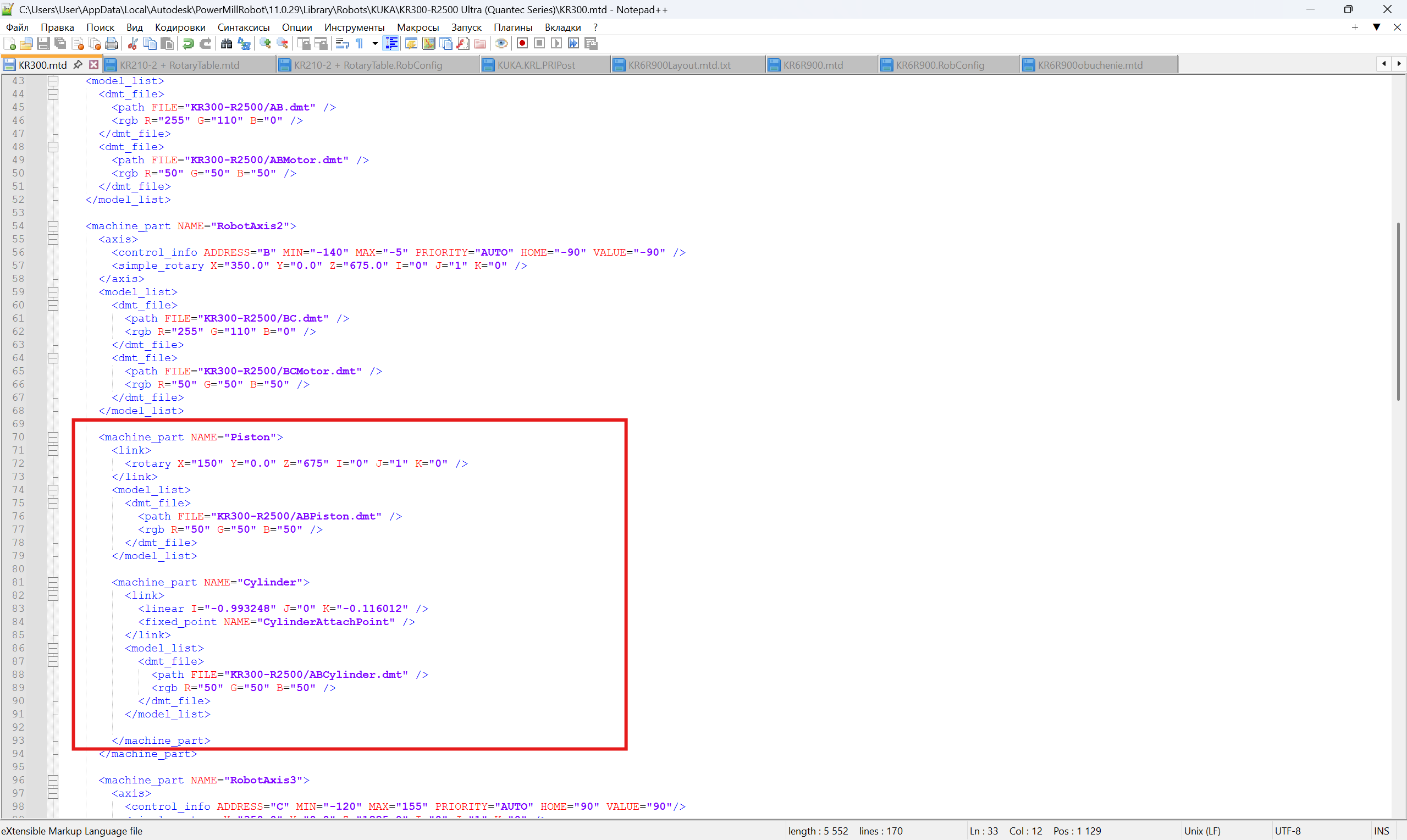The height and width of the screenshot is (840, 1407).
Task: Open the pilcrow dropdown arrow
Action: [374, 43]
